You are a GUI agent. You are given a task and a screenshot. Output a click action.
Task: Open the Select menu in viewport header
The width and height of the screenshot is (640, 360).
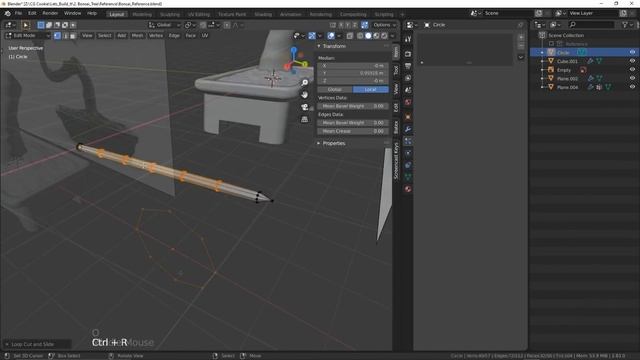(104, 36)
